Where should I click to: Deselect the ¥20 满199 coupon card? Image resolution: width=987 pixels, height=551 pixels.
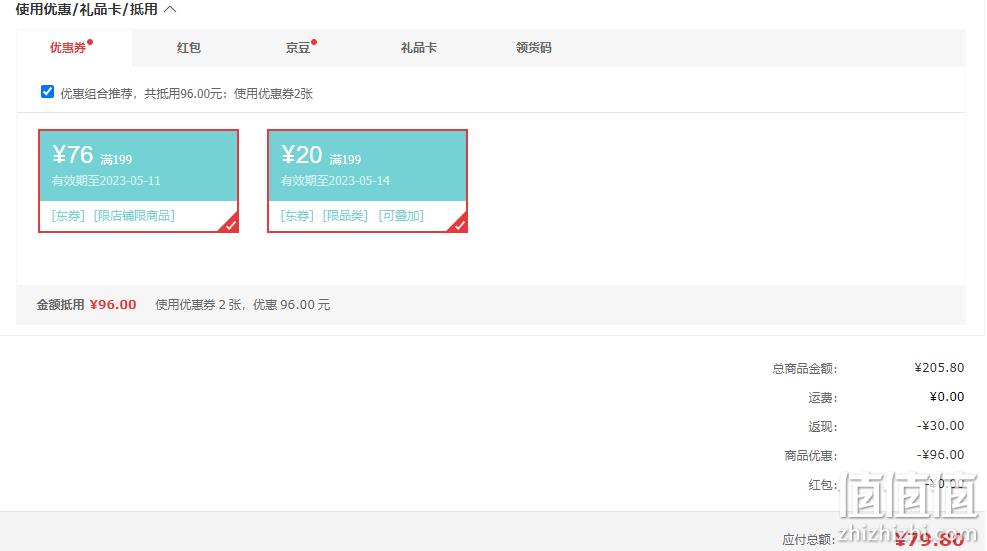point(368,181)
